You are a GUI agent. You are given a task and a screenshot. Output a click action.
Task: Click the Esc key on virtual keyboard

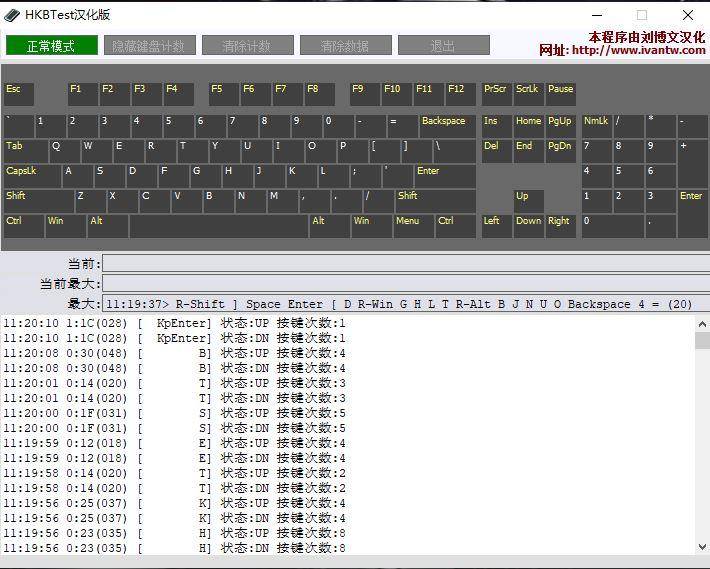(x=19, y=94)
